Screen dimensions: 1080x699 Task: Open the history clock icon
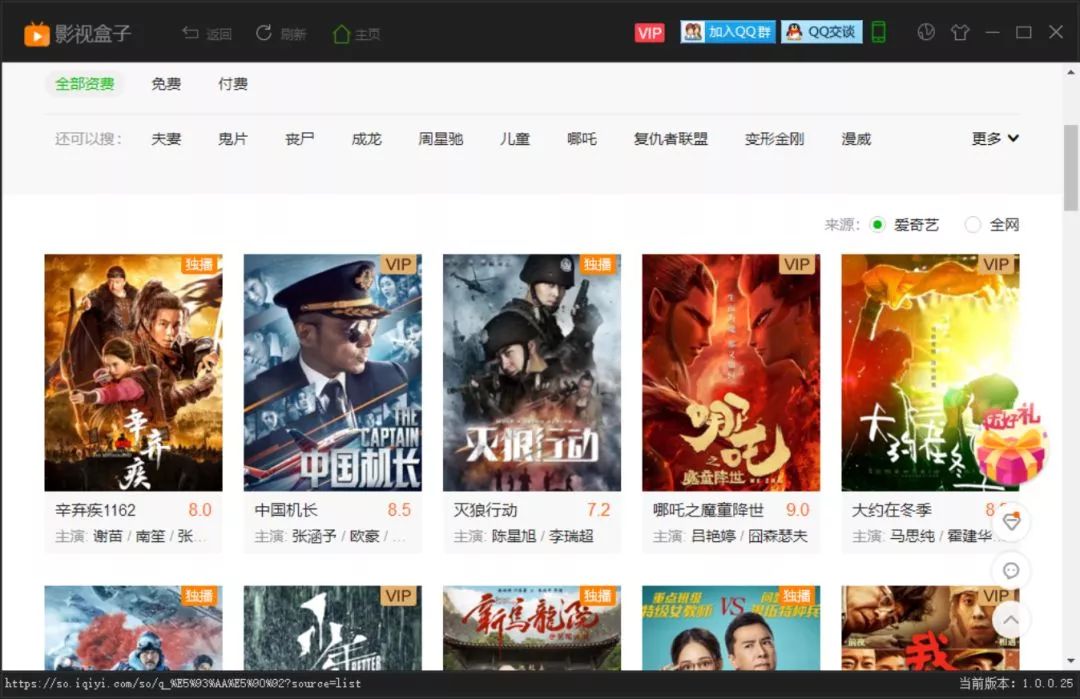tap(926, 32)
